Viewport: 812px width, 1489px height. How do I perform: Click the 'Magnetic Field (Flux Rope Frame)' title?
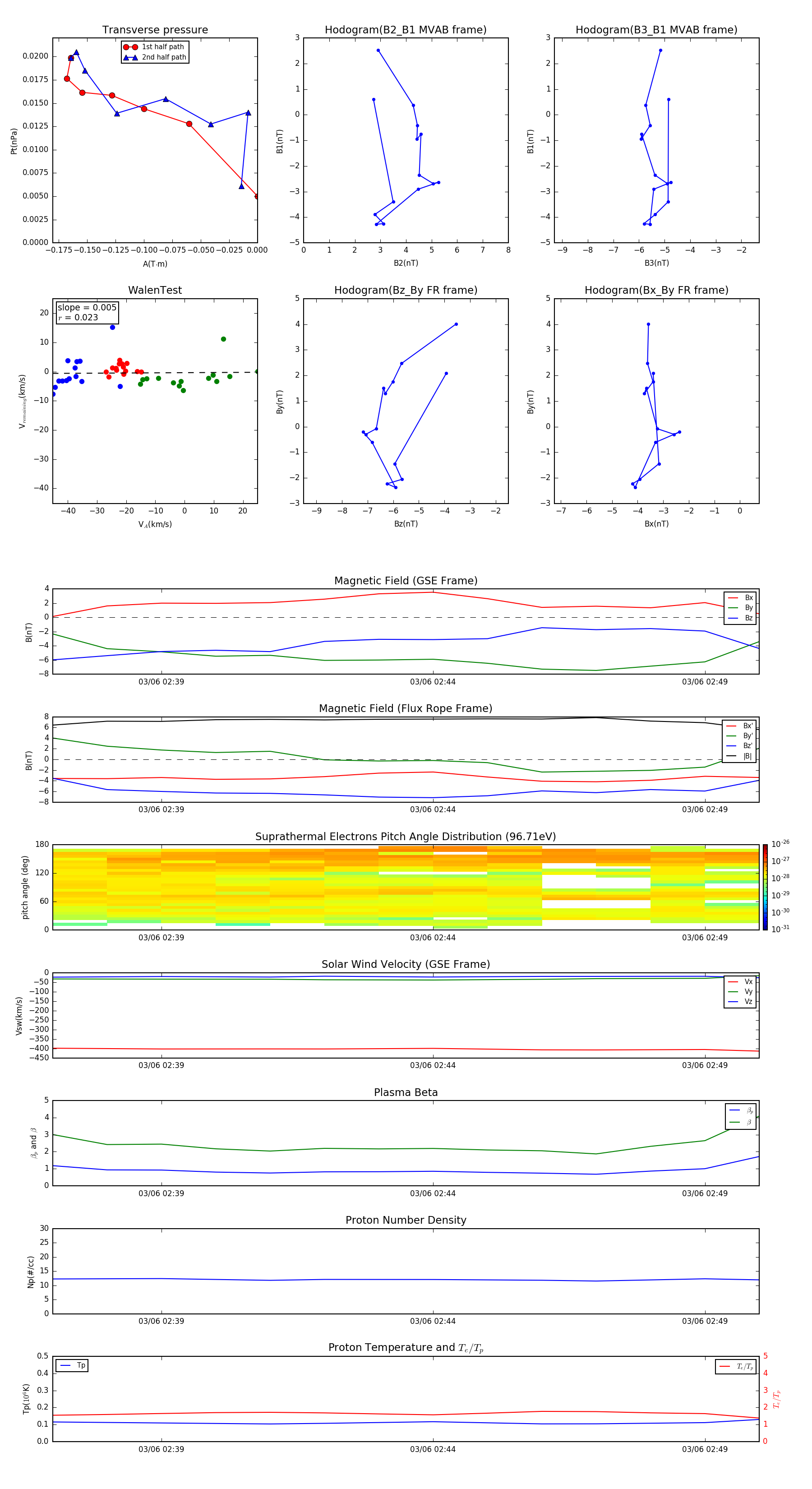pos(406,709)
